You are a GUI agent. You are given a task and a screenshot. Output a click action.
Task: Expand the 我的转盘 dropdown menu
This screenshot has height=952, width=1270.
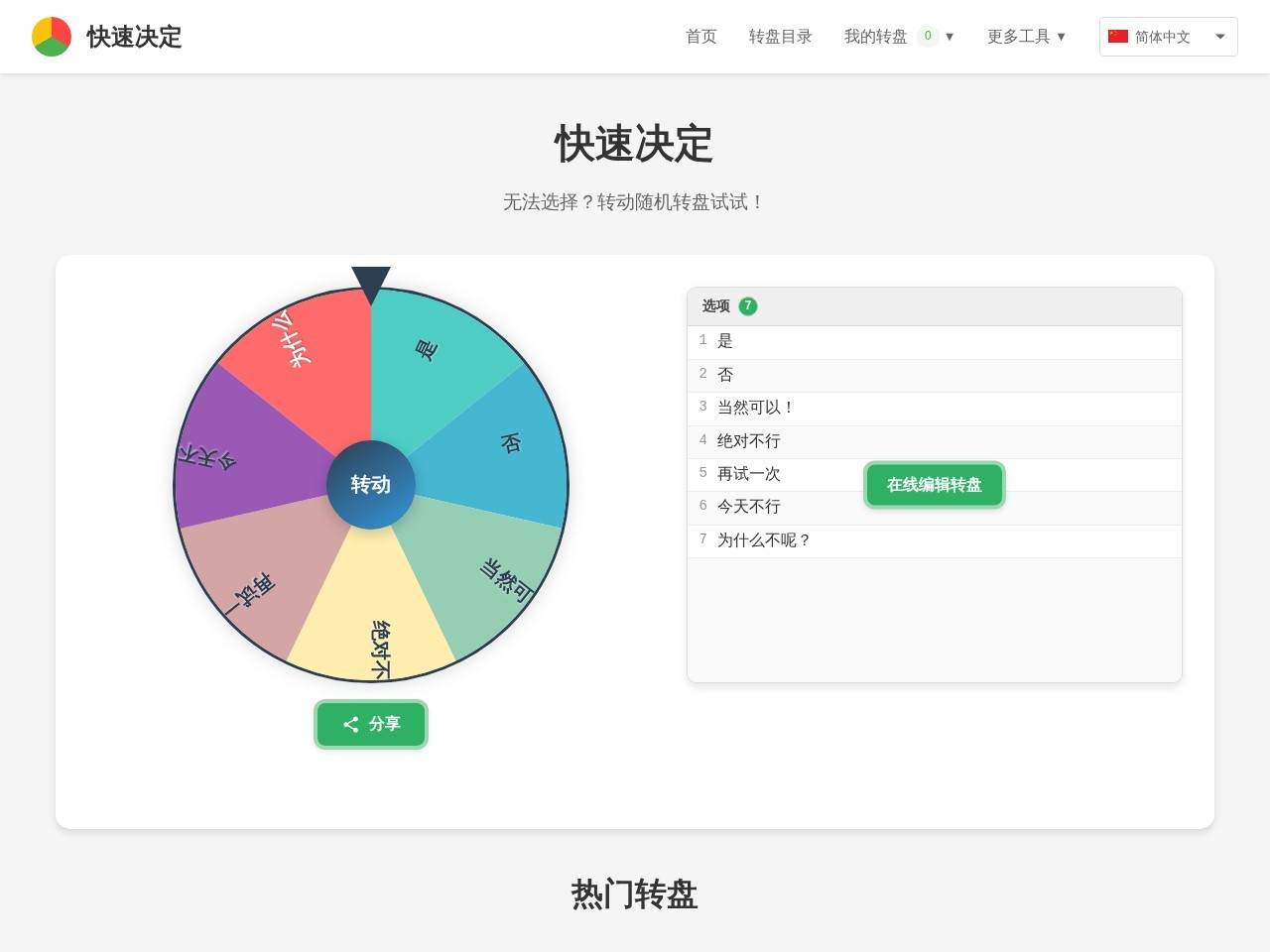pyautogui.click(x=899, y=37)
